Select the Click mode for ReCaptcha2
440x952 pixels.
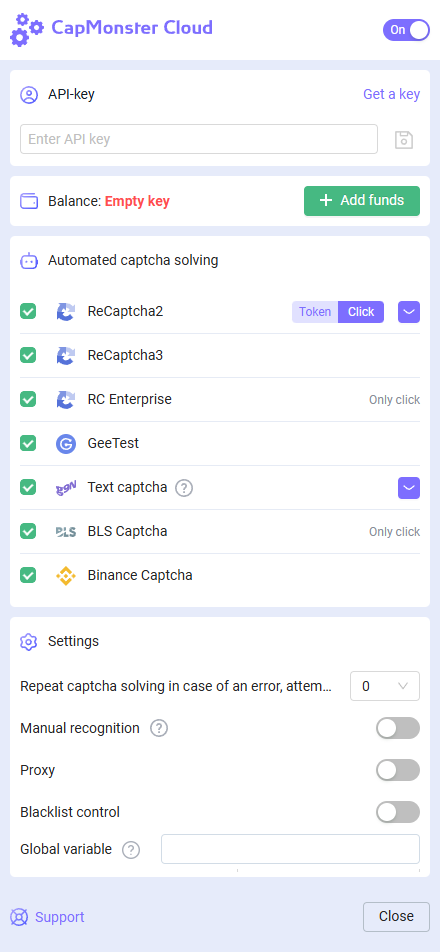tap(361, 312)
